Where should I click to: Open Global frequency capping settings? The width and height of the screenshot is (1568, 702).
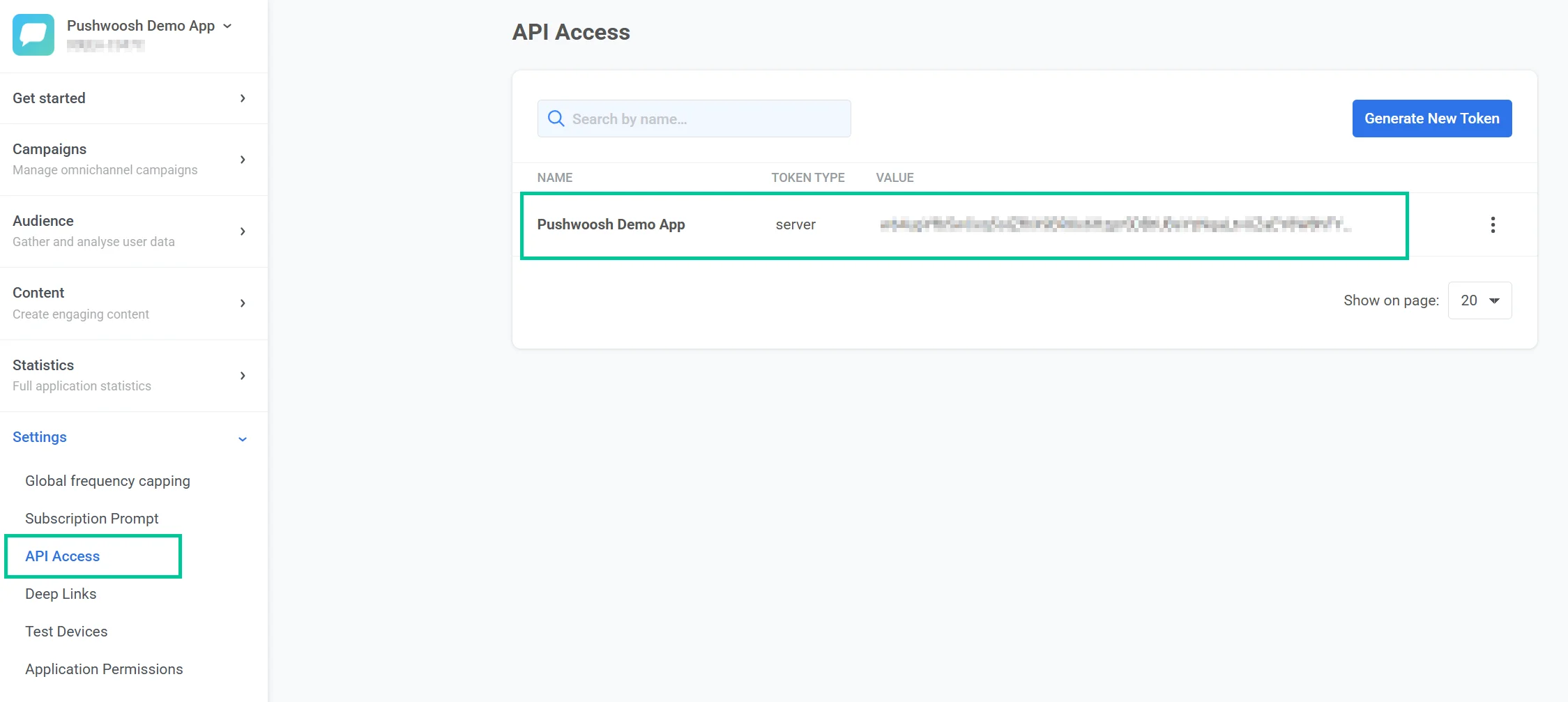(x=107, y=480)
